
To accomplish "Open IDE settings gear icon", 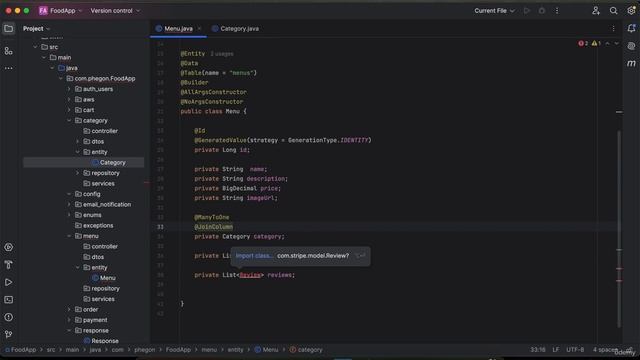I will 631,11.
